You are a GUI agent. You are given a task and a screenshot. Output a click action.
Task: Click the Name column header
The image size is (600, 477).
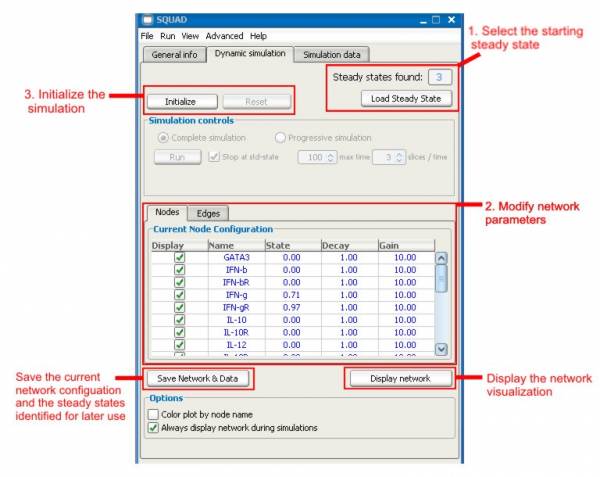(x=236, y=246)
